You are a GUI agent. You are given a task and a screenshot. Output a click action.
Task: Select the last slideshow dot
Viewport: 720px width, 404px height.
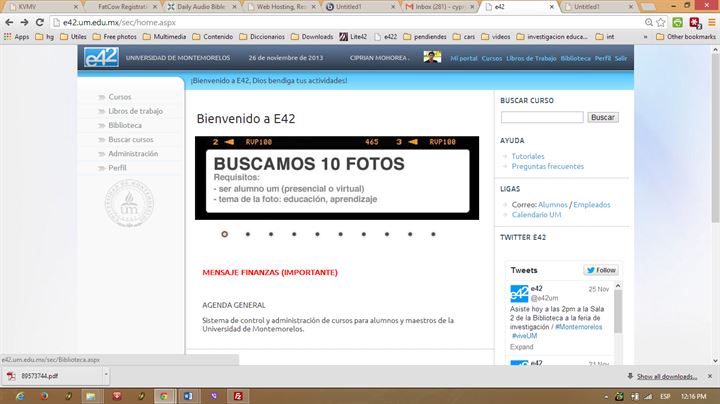tap(433, 234)
